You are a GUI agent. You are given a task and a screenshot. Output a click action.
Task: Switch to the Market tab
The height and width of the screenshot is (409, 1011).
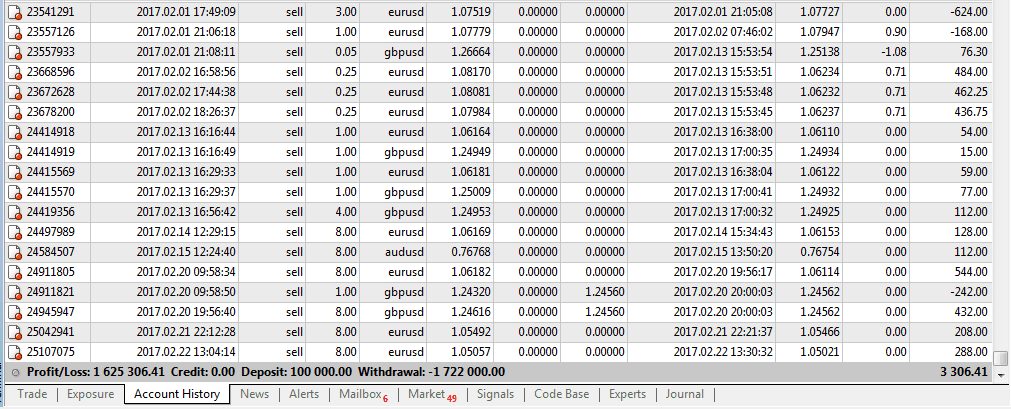tap(432, 394)
